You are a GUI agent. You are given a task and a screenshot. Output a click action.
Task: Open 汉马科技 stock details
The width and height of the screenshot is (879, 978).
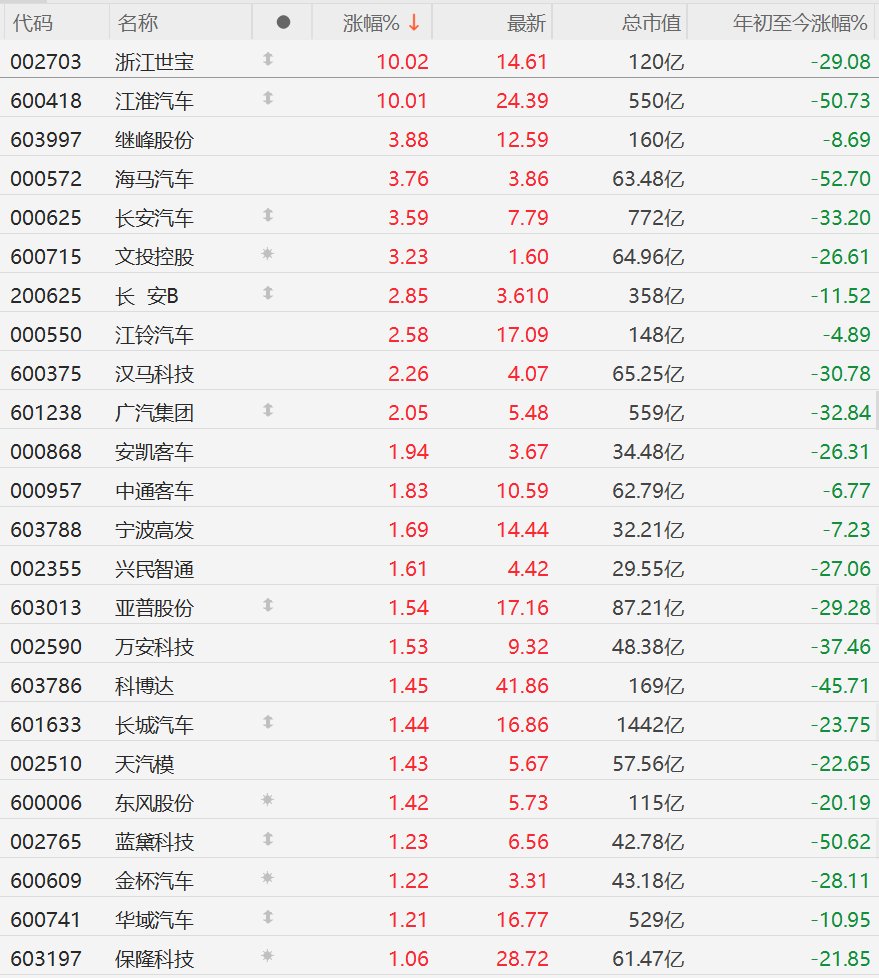(x=155, y=374)
